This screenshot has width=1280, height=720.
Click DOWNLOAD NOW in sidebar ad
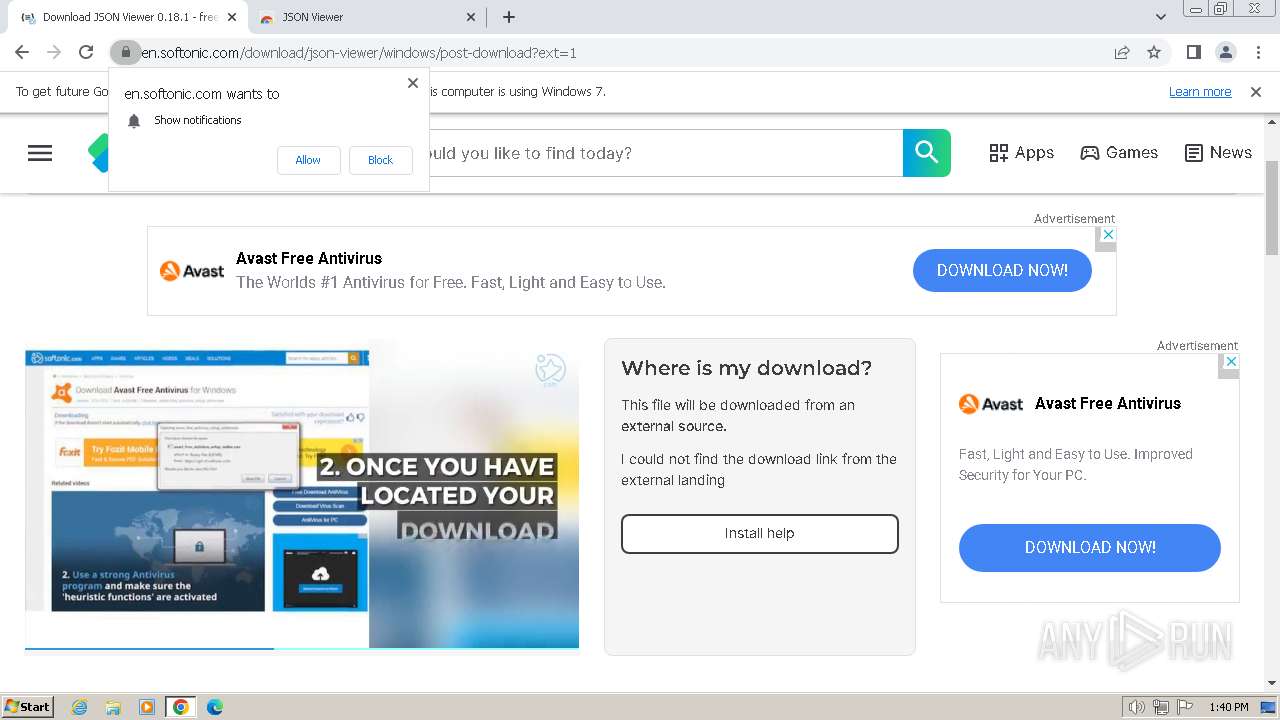[x=1090, y=548]
